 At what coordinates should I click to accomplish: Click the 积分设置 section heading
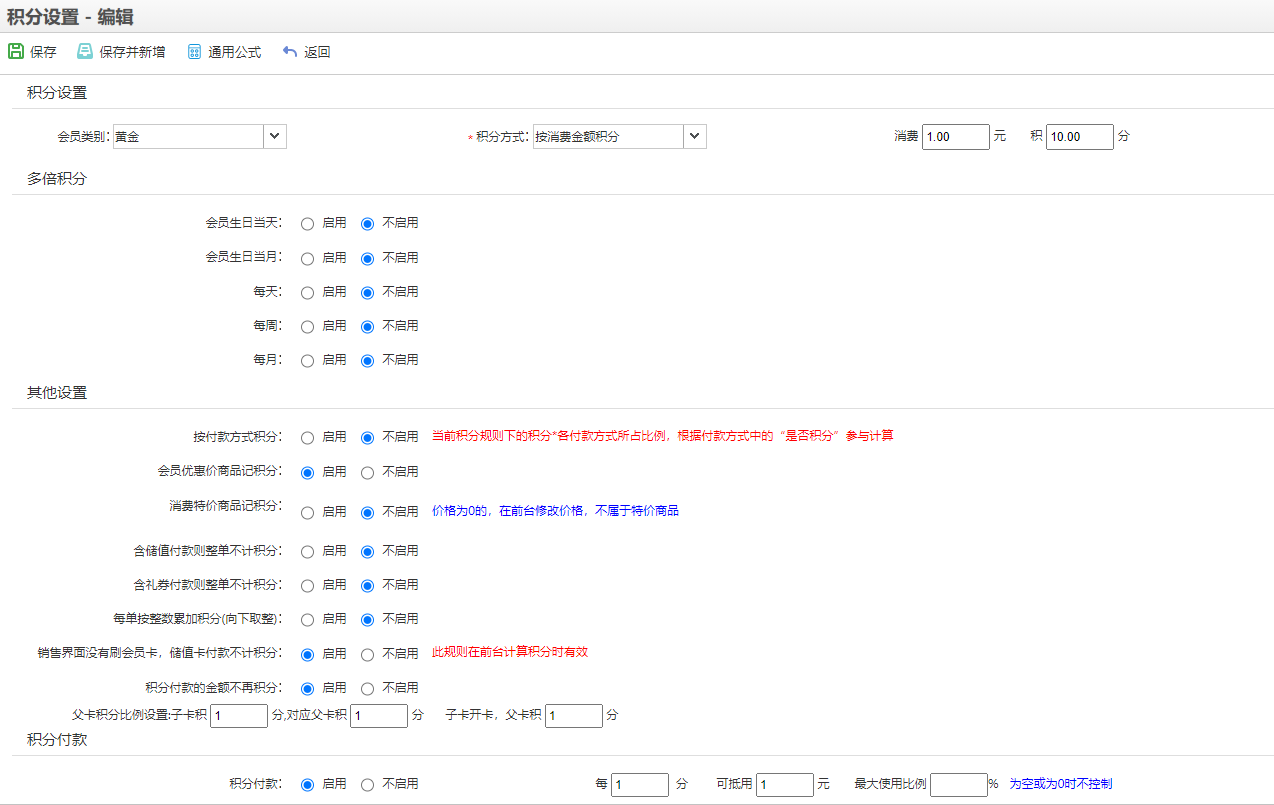tap(57, 93)
